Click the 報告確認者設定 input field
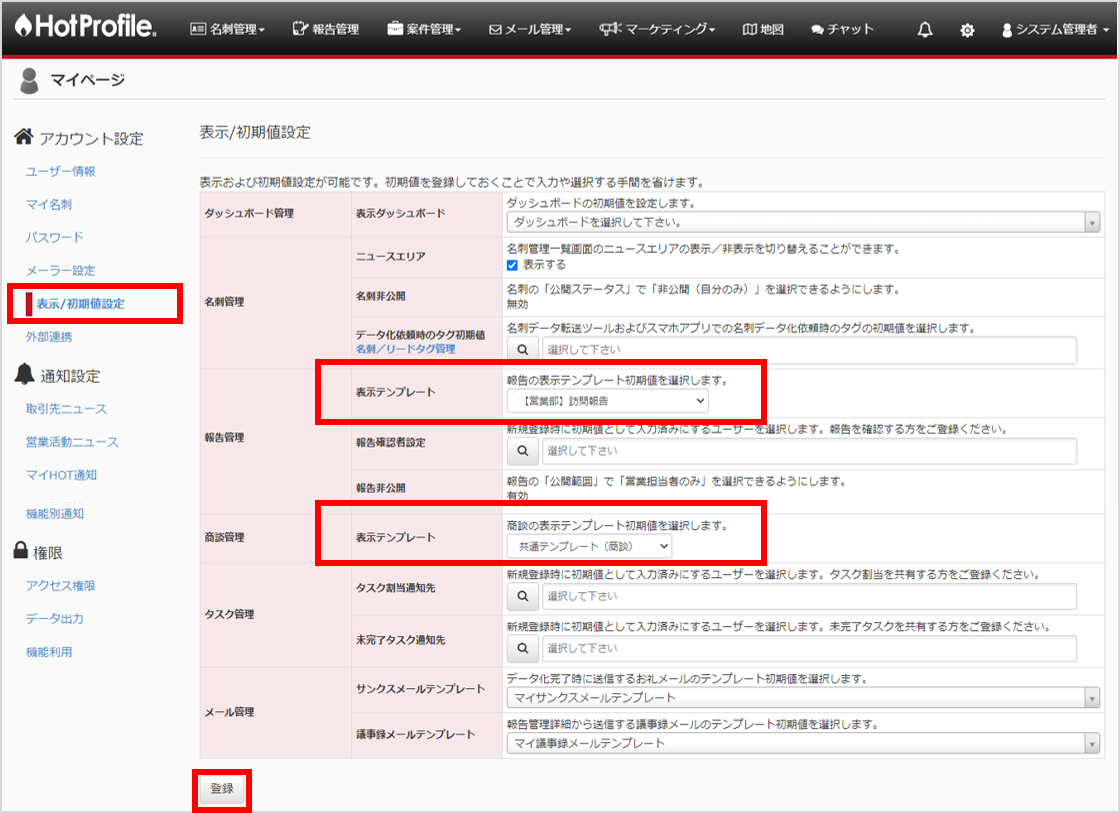This screenshot has width=1120, height=813. tap(808, 452)
